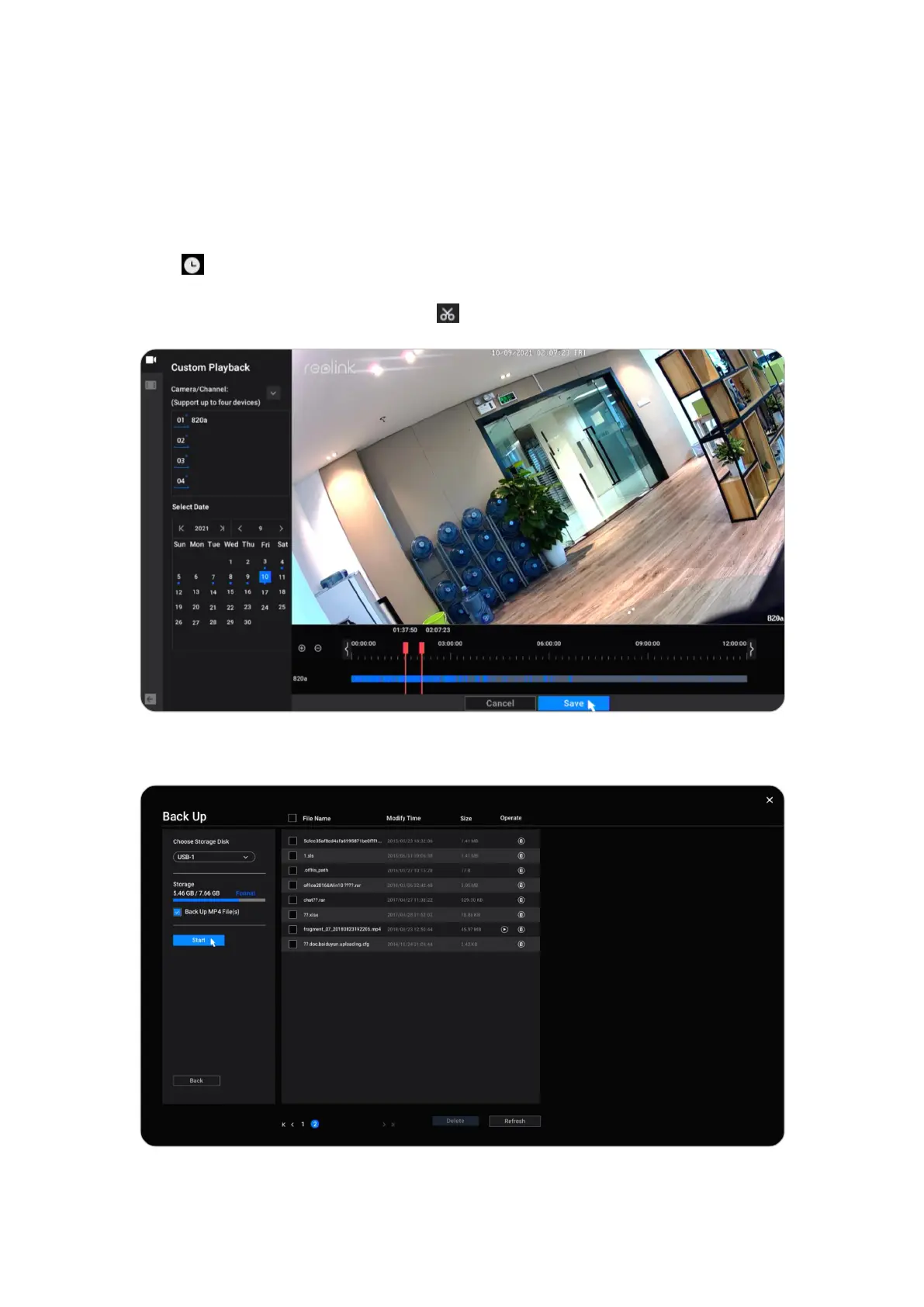Image resolution: width=924 pixels, height=1307 pixels.
Task: Expand the Camera/Channel dropdown arrow
Action: tap(273, 393)
